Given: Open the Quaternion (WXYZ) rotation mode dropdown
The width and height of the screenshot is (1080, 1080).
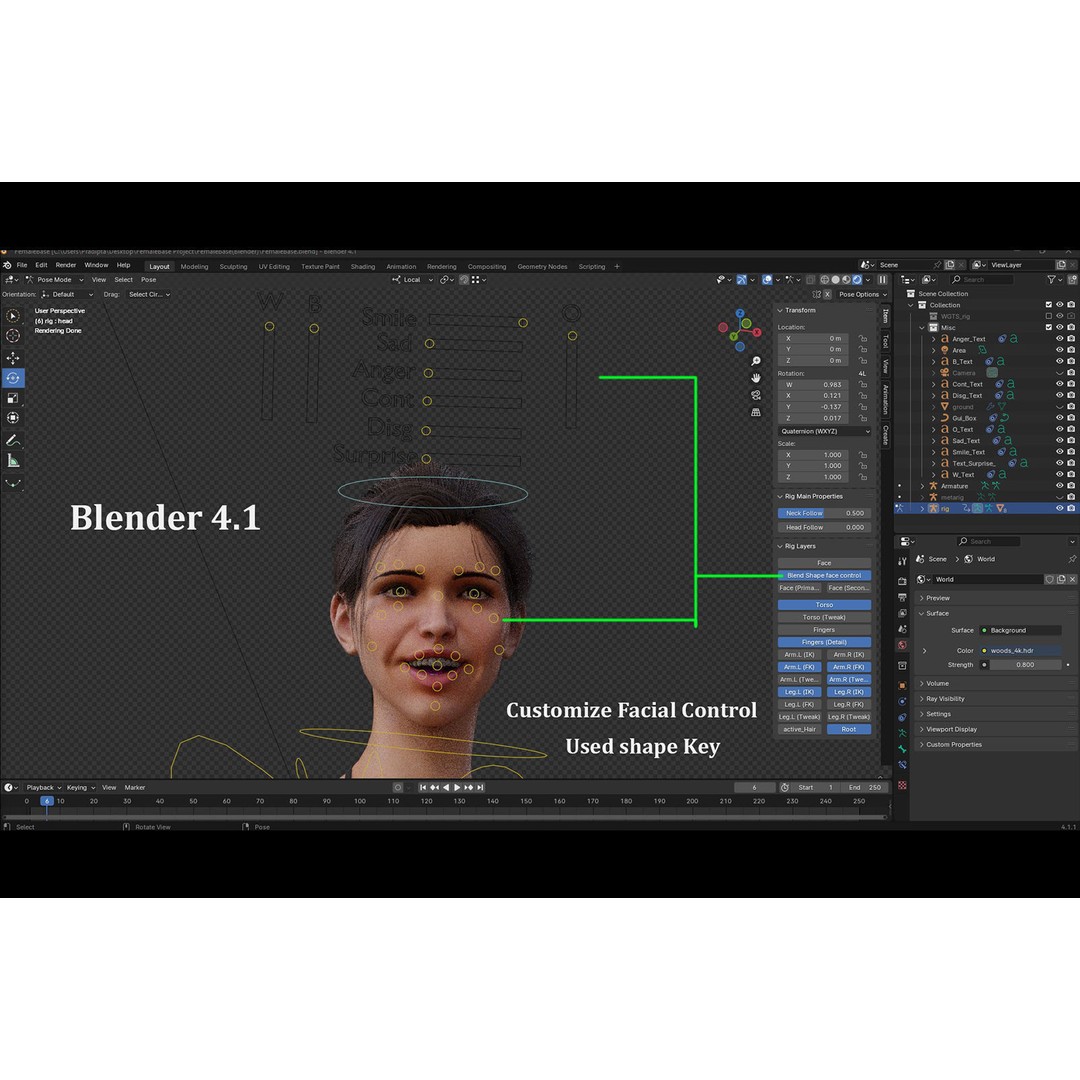Looking at the screenshot, I should pyautogui.click(x=824, y=431).
